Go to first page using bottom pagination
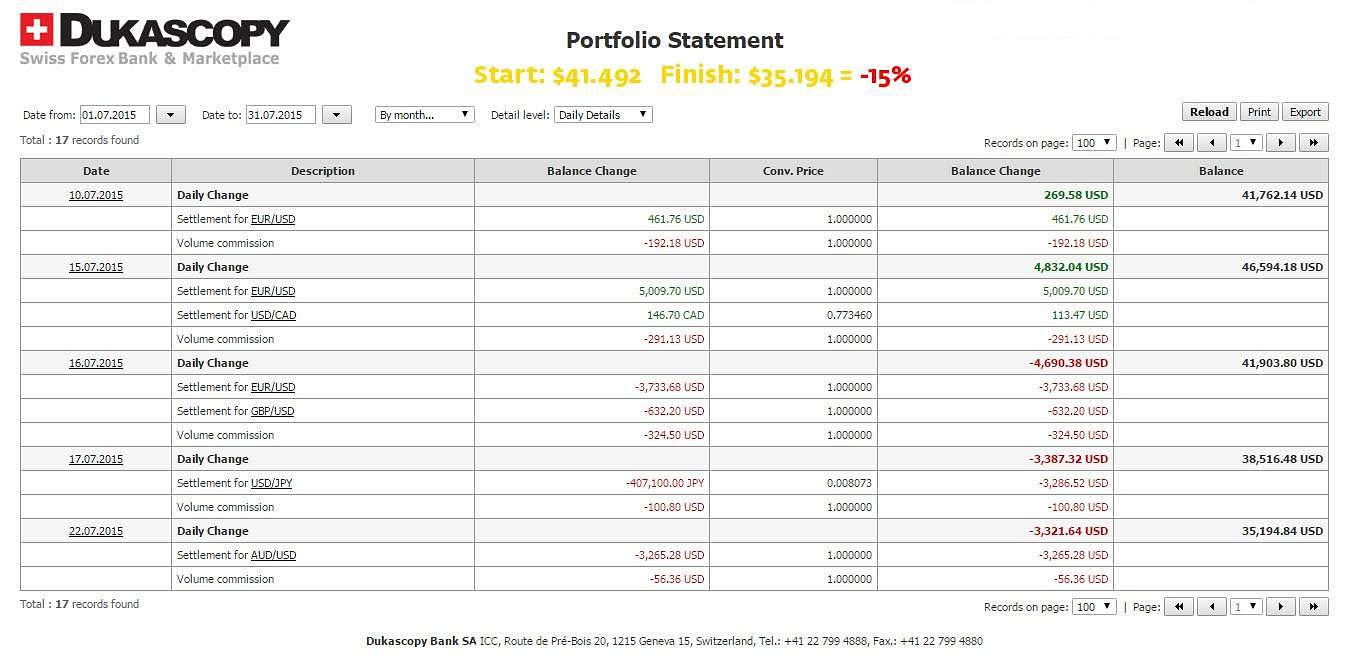 tap(1179, 607)
